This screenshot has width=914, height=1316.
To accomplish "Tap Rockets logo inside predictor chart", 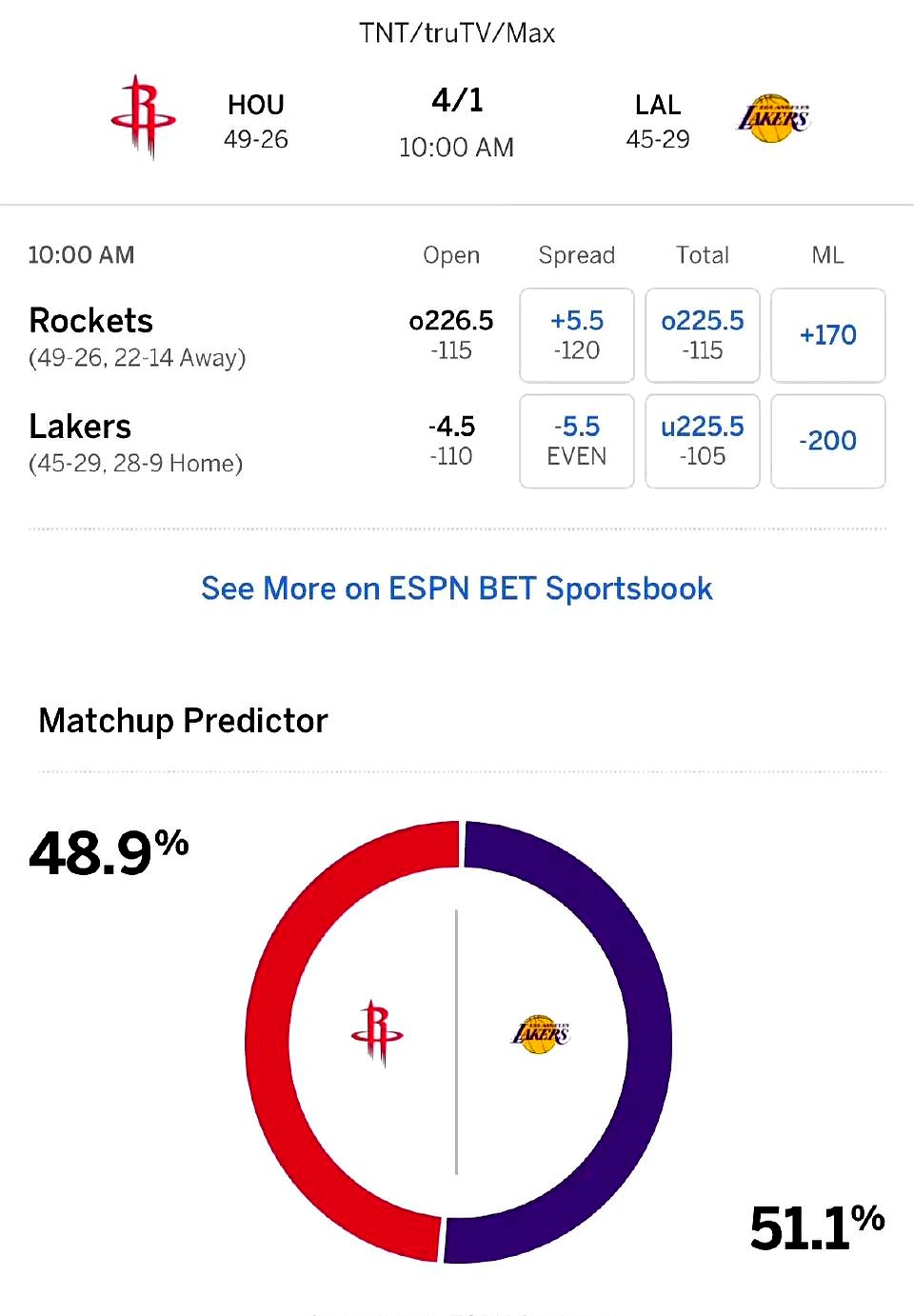I will [377, 1033].
